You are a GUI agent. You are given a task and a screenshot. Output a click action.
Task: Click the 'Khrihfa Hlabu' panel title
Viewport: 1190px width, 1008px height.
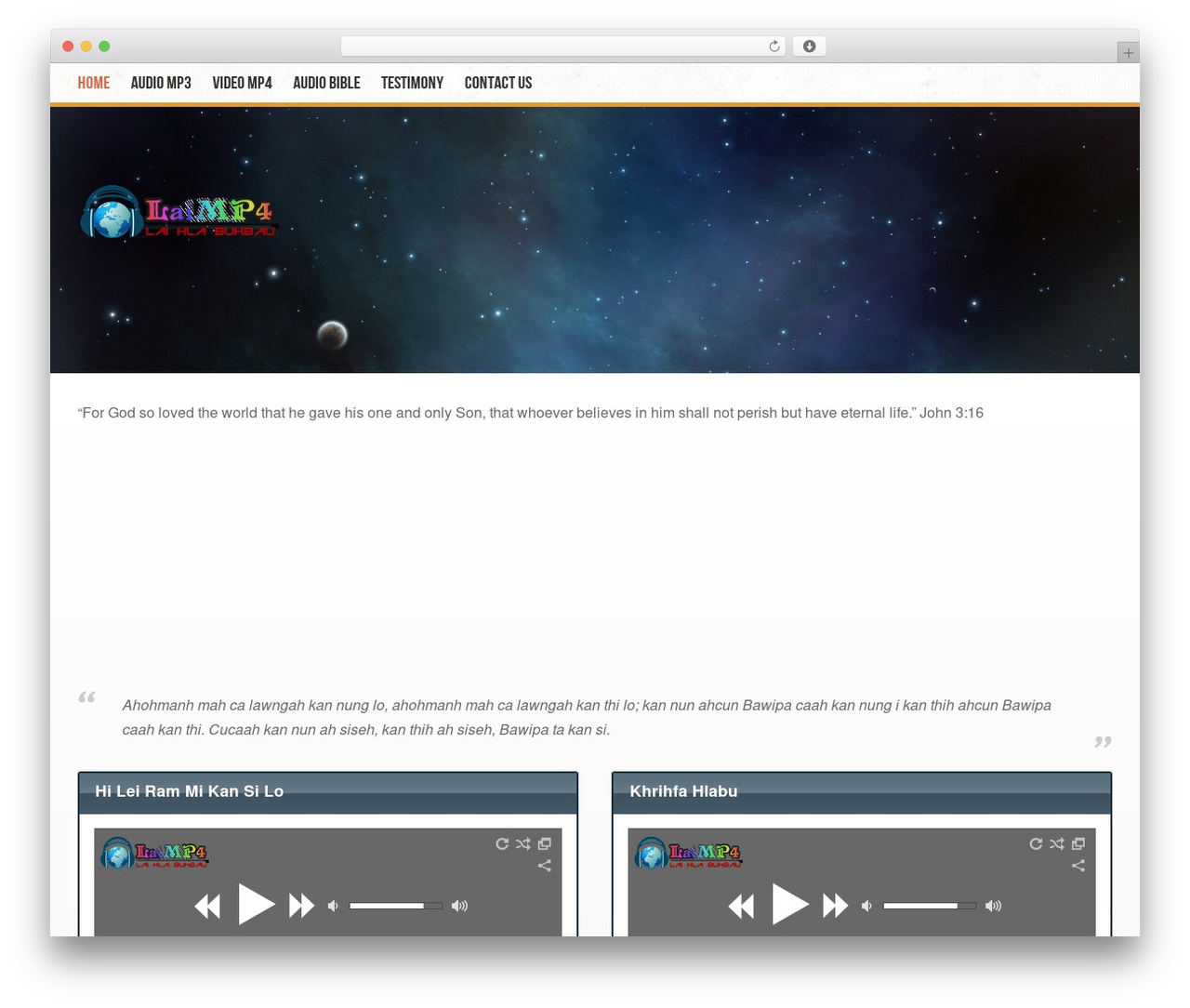tap(683, 791)
